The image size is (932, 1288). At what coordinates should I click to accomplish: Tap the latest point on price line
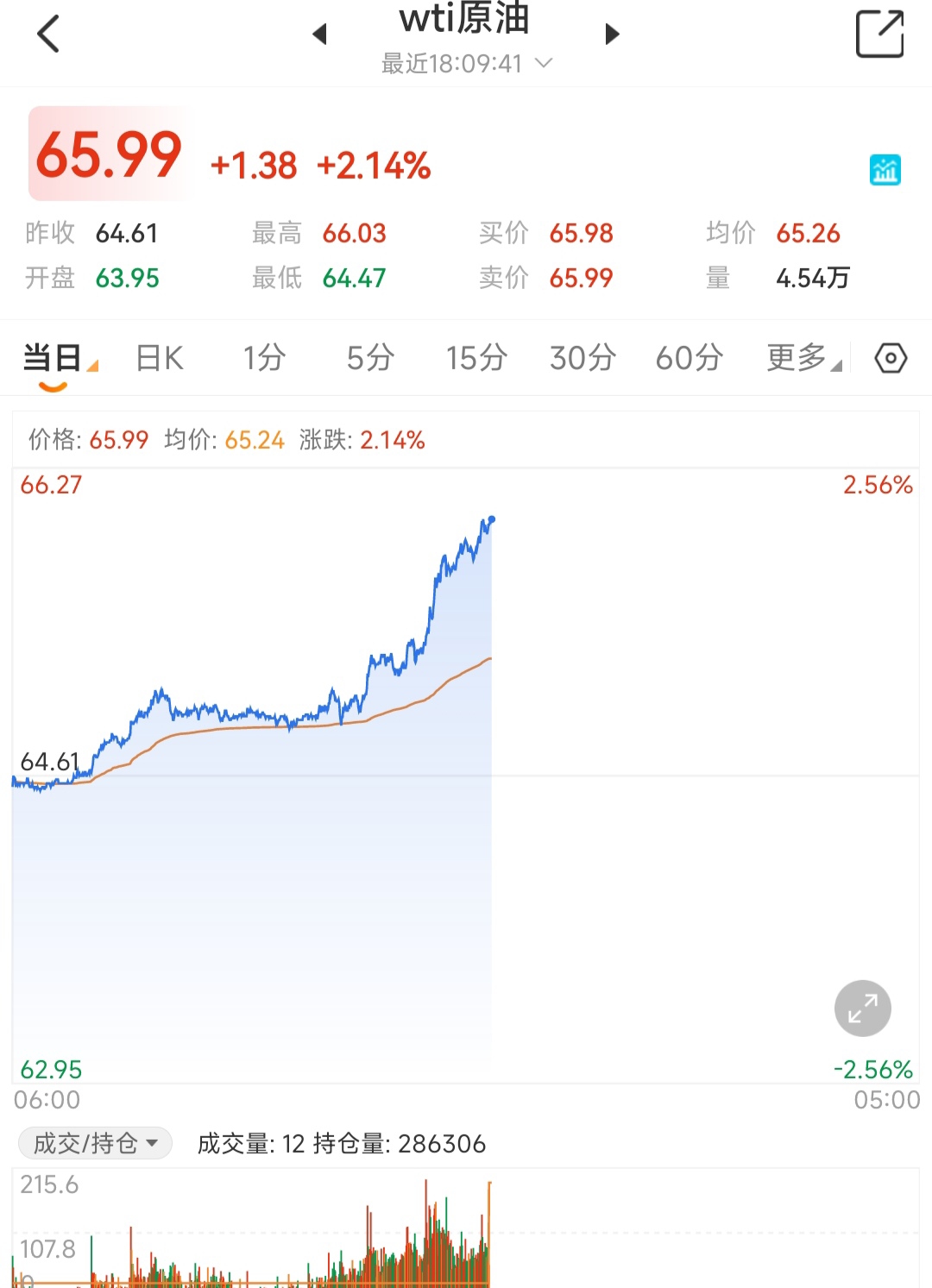(491, 519)
